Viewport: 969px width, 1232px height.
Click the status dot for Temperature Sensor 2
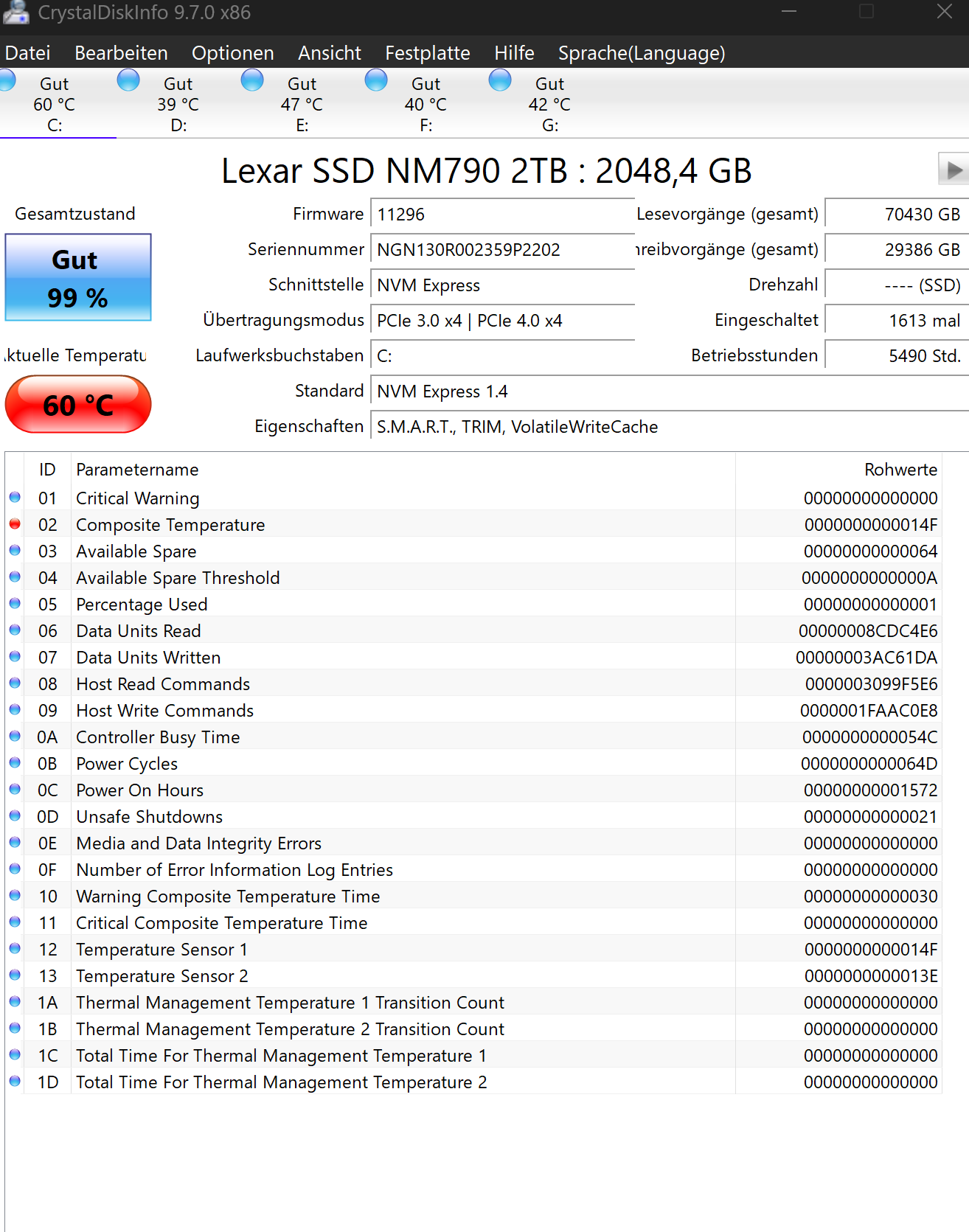pyautogui.click(x=15, y=975)
